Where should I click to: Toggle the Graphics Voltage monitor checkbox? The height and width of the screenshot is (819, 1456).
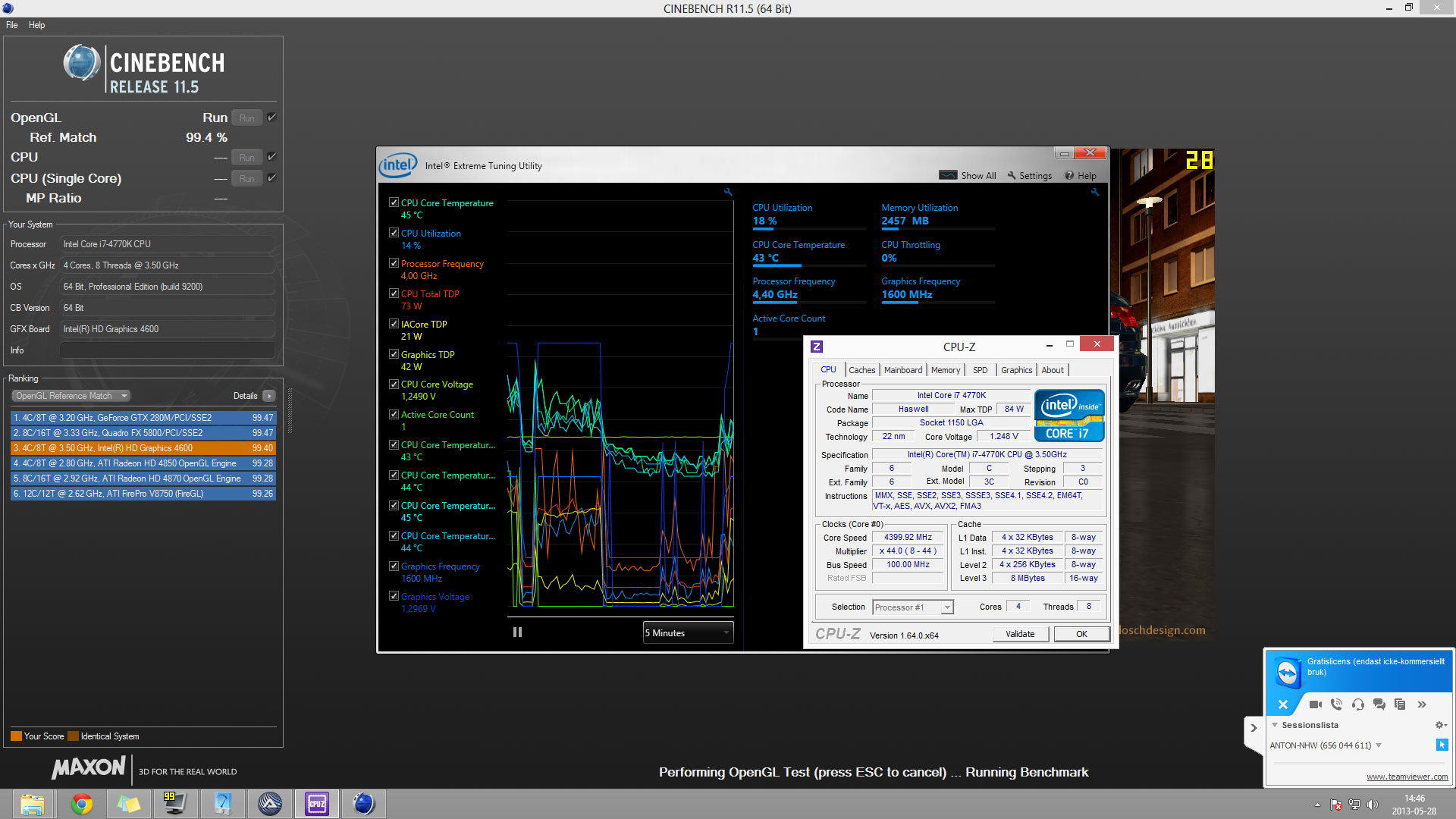point(394,596)
